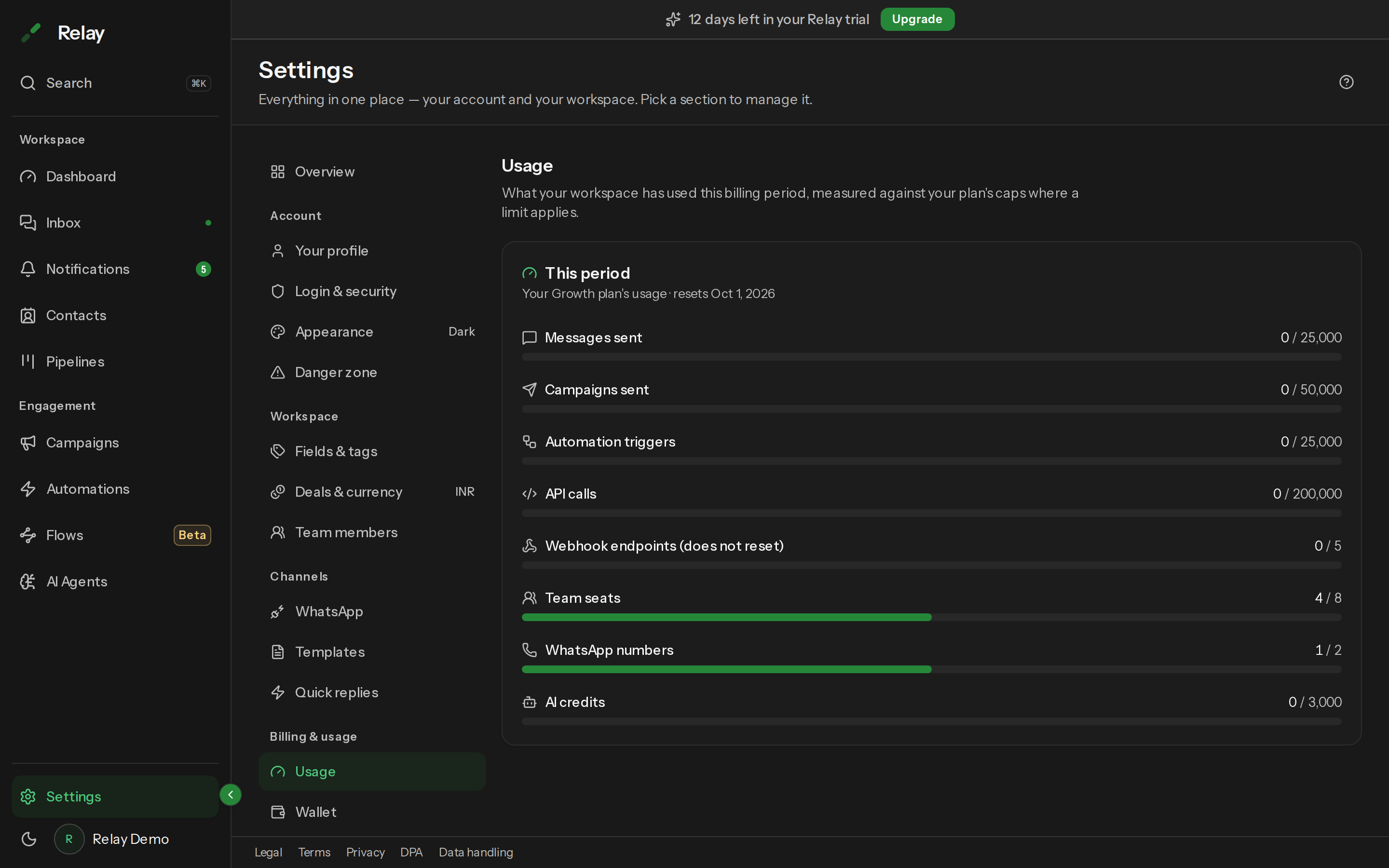Toggle dark mode with the moon icon
The height and width of the screenshot is (868, 1389).
pos(29,839)
